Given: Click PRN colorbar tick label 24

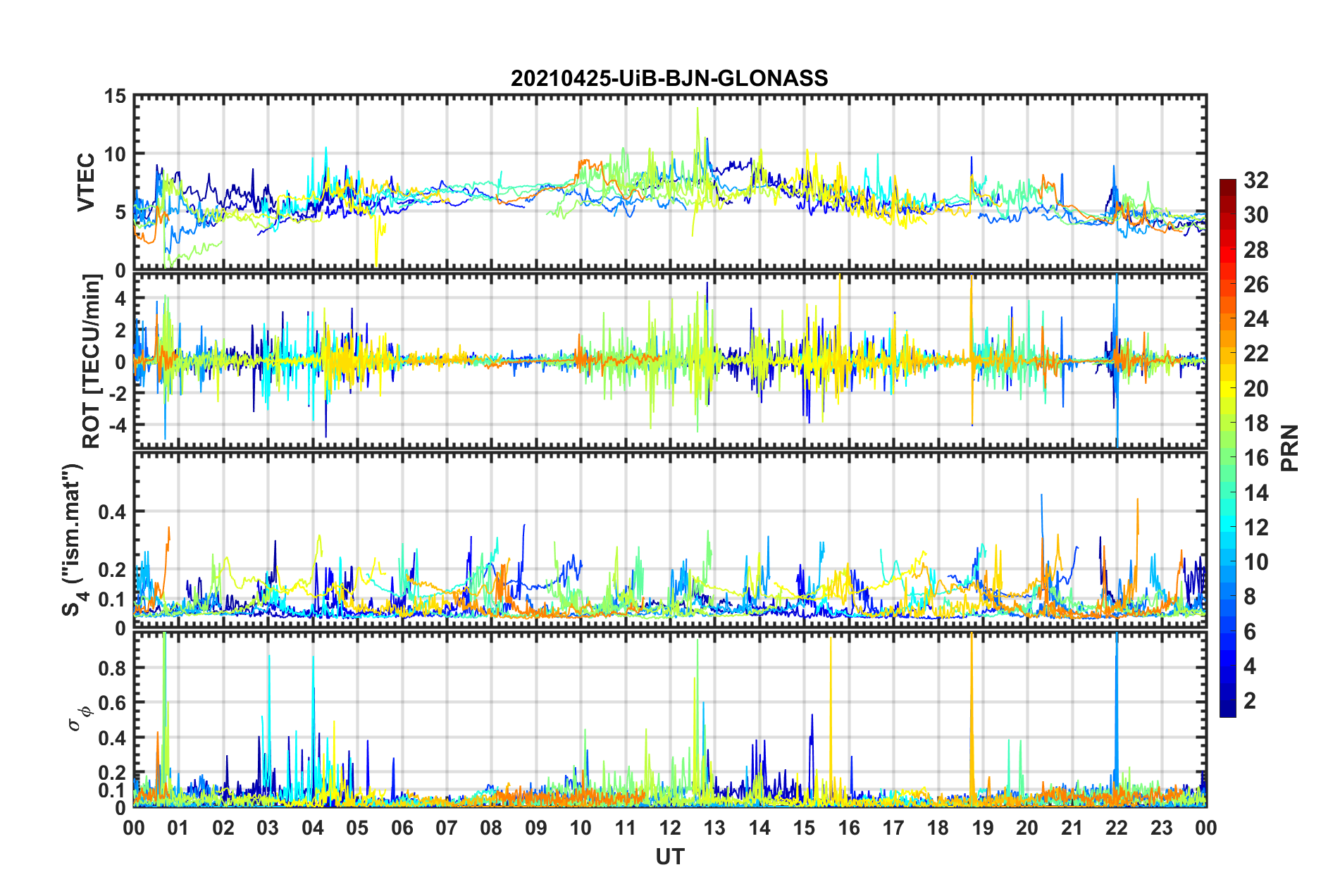Looking at the screenshot, I should [1256, 319].
